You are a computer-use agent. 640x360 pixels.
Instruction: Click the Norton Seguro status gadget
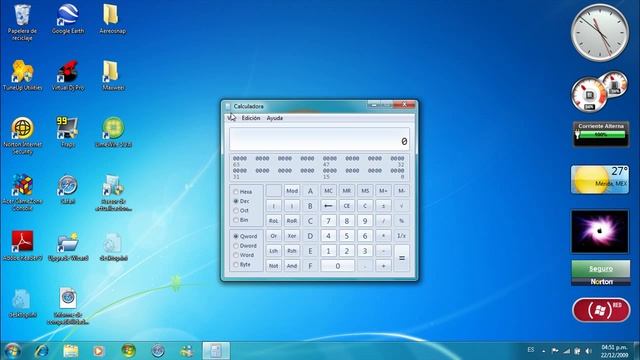pyautogui.click(x=600, y=273)
